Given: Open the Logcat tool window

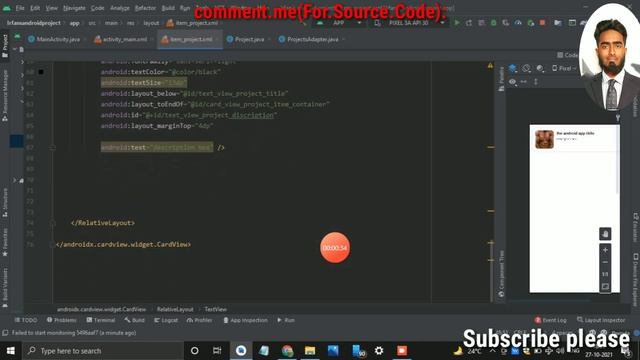Looking at the screenshot, I should (166, 320).
